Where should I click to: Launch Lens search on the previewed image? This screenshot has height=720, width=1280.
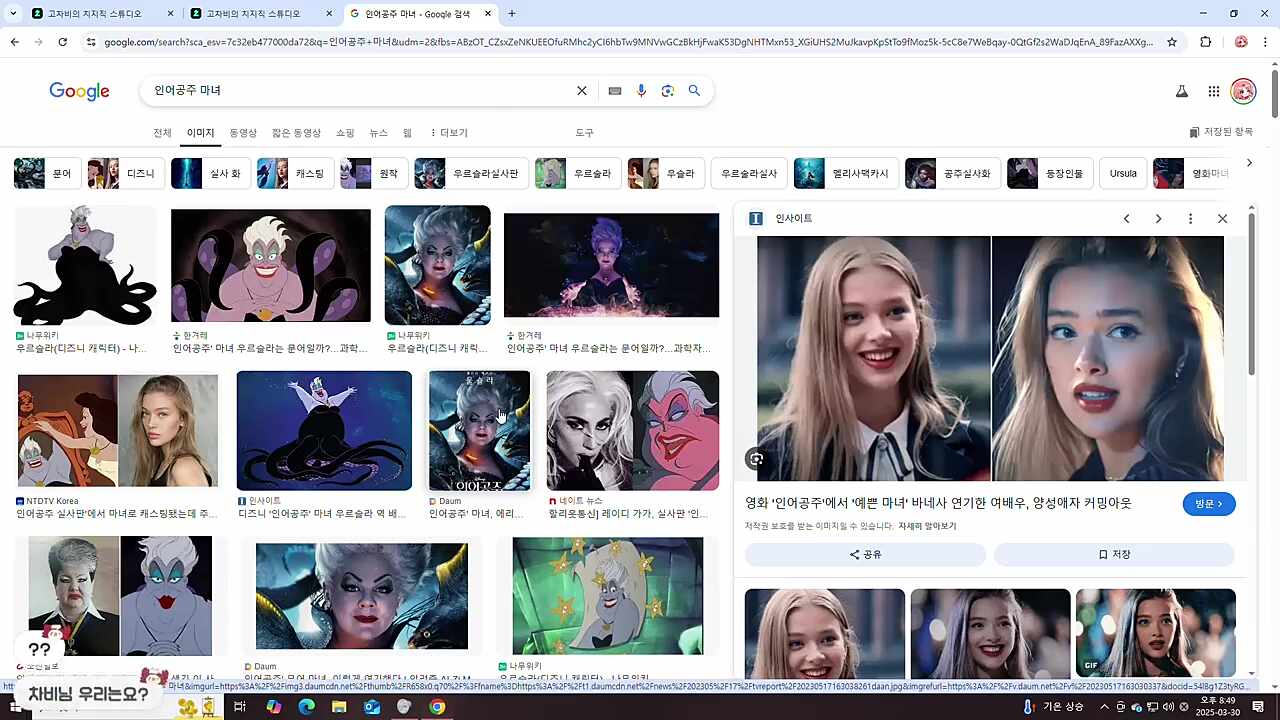pos(757,459)
